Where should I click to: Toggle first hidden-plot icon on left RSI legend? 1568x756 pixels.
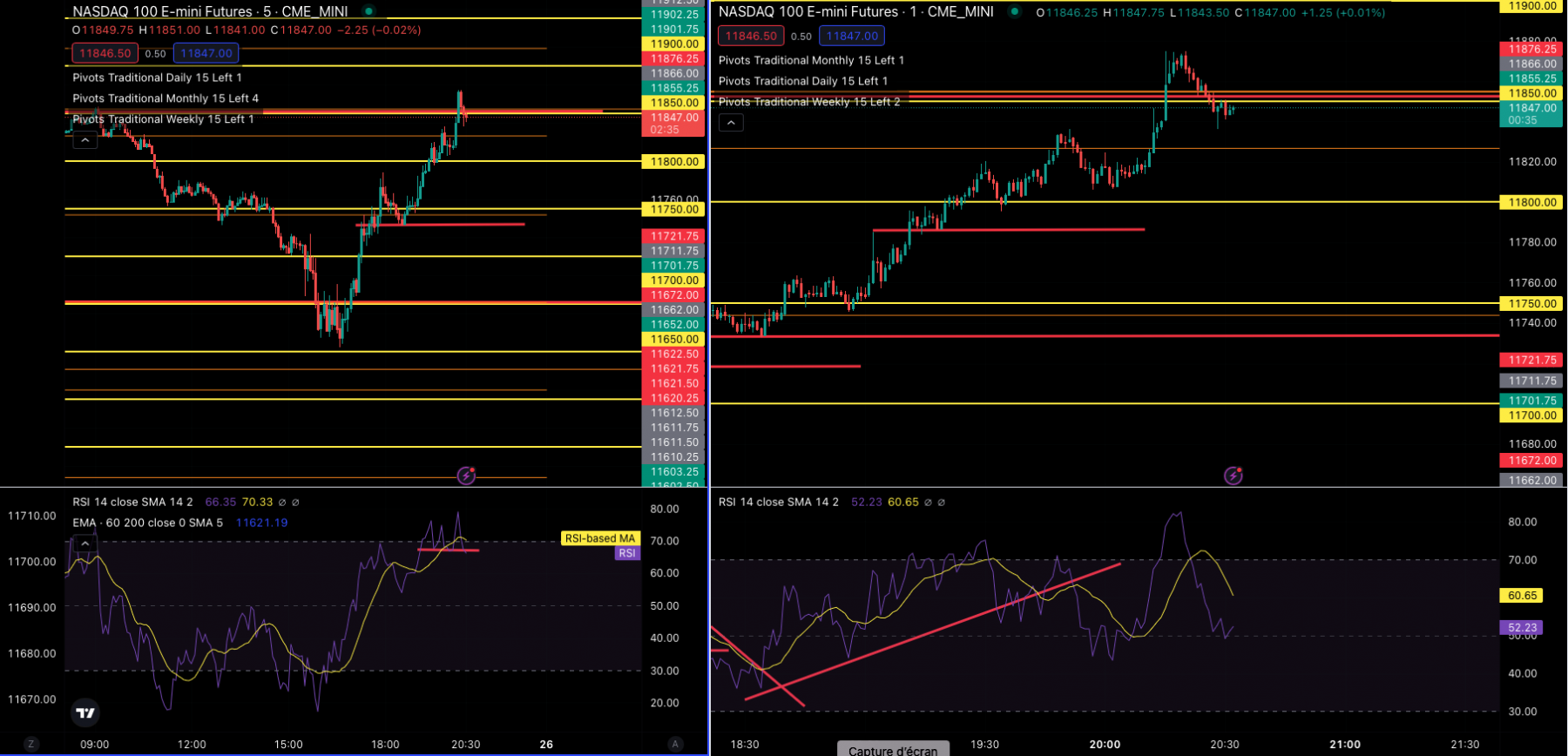[x=282, y=503]
